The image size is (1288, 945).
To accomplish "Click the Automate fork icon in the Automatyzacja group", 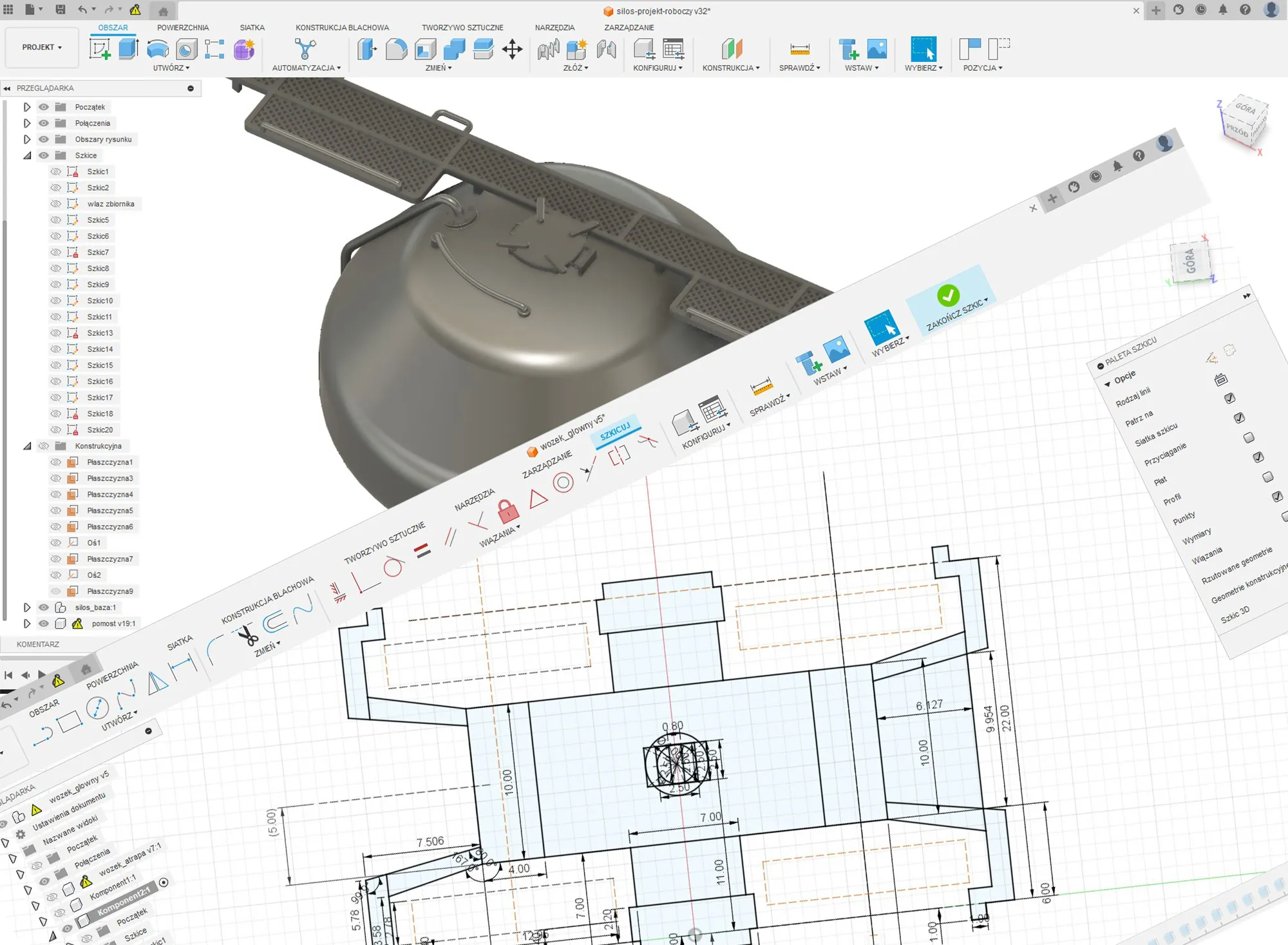I will click(x=305, y=49).
